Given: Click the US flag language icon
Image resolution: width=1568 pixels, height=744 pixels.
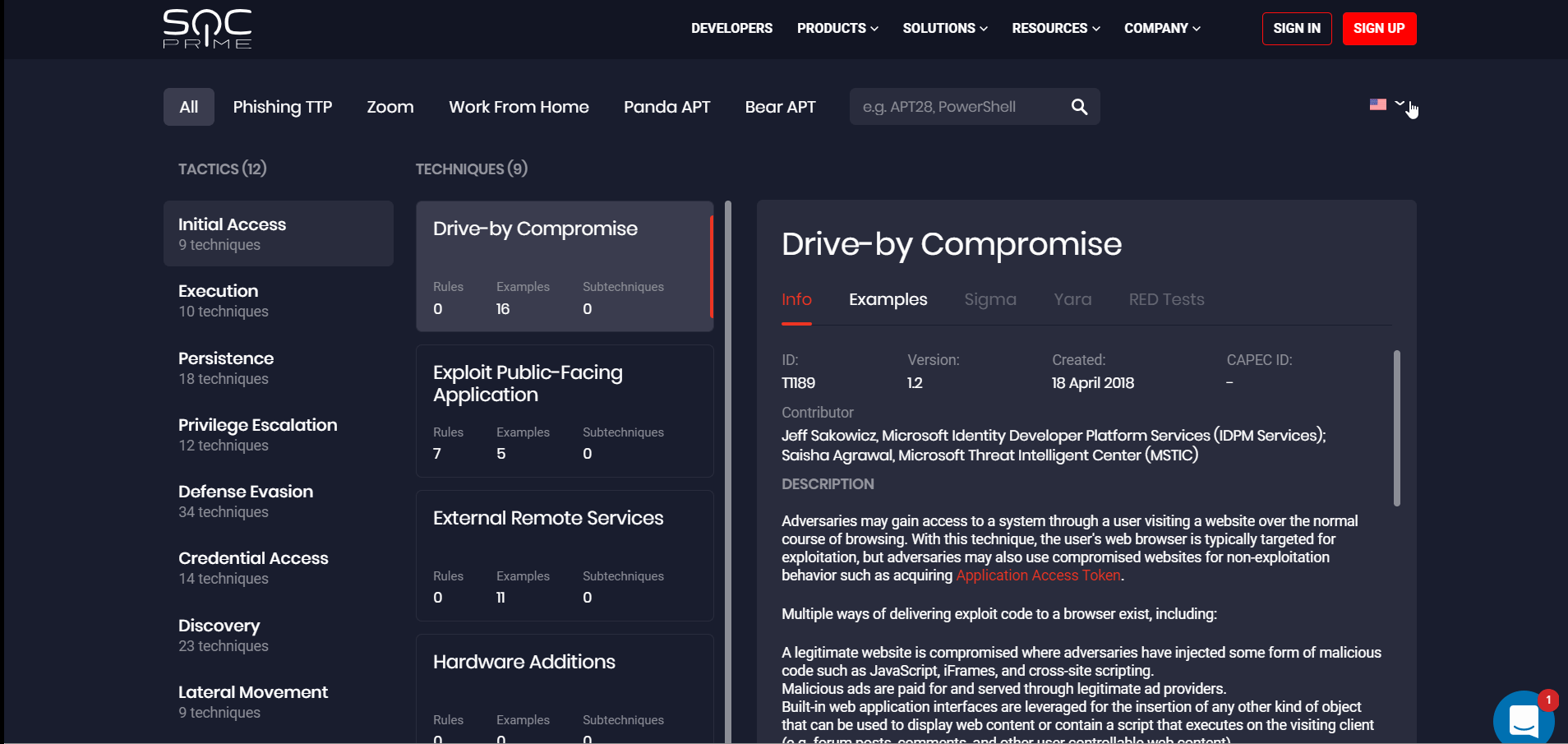Looking at the screenshot, I should [1377, 104].
